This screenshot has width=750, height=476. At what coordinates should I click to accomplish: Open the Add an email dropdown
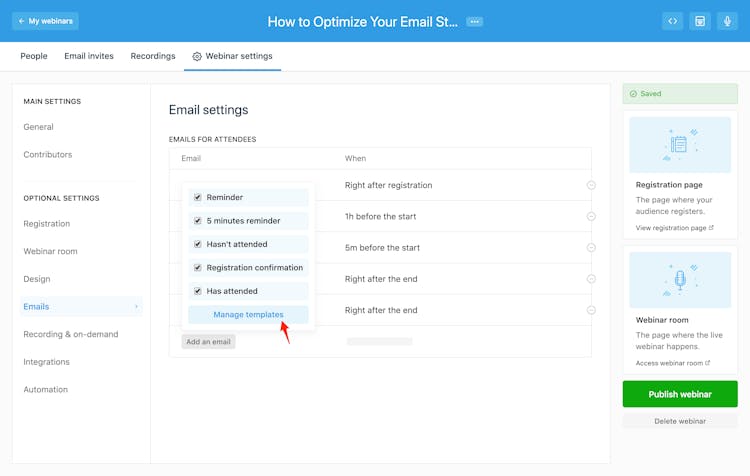point(208,342)
